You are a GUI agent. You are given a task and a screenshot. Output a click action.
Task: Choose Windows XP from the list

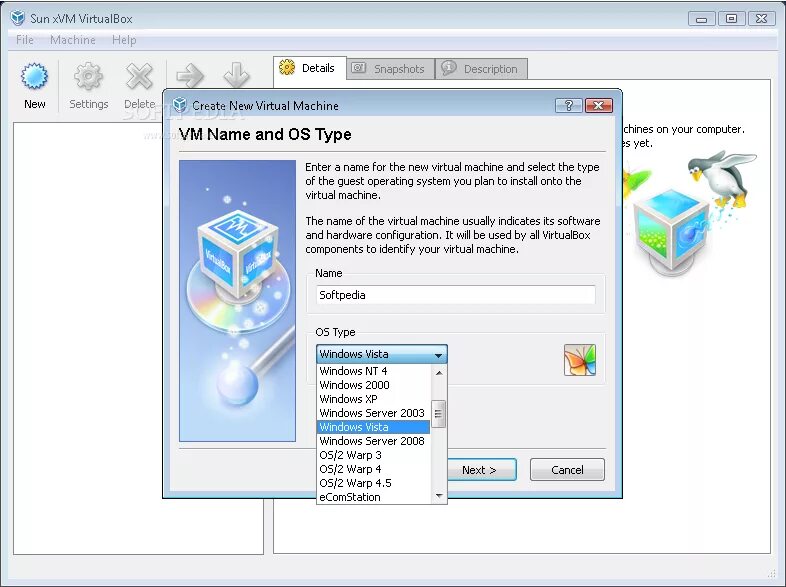[373, 399]
